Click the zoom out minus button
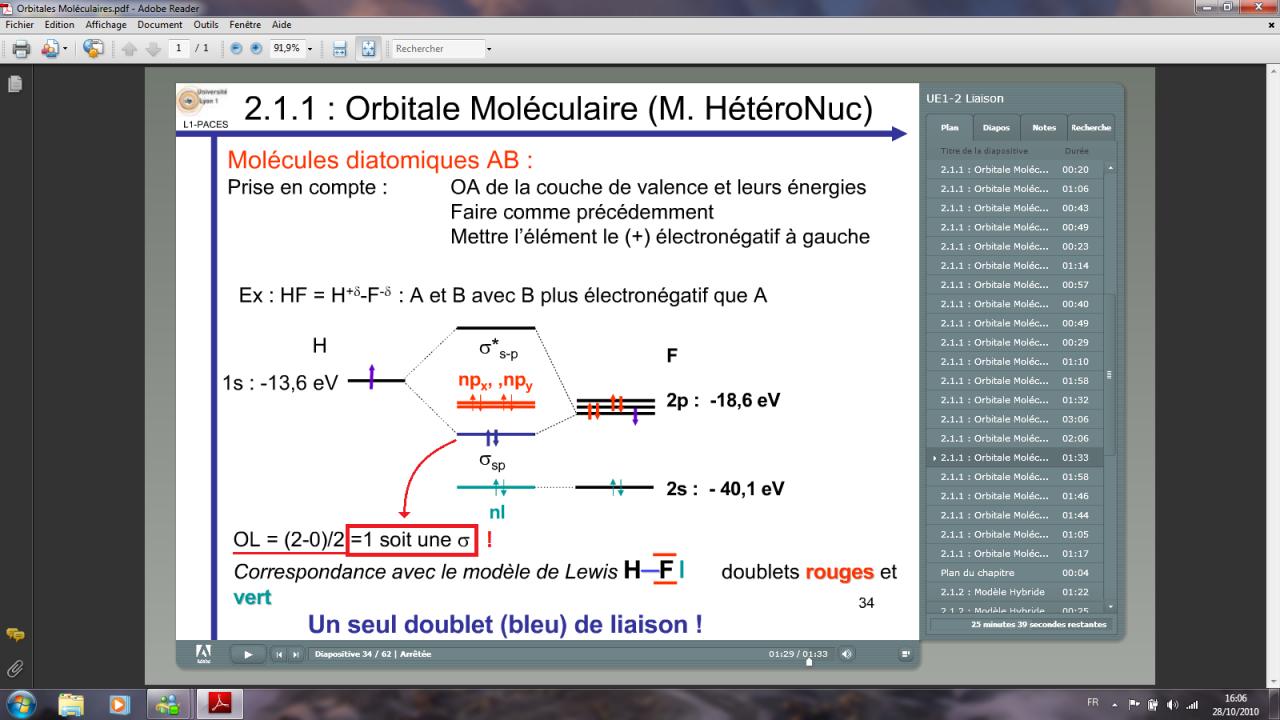 (x=236, y=48)
